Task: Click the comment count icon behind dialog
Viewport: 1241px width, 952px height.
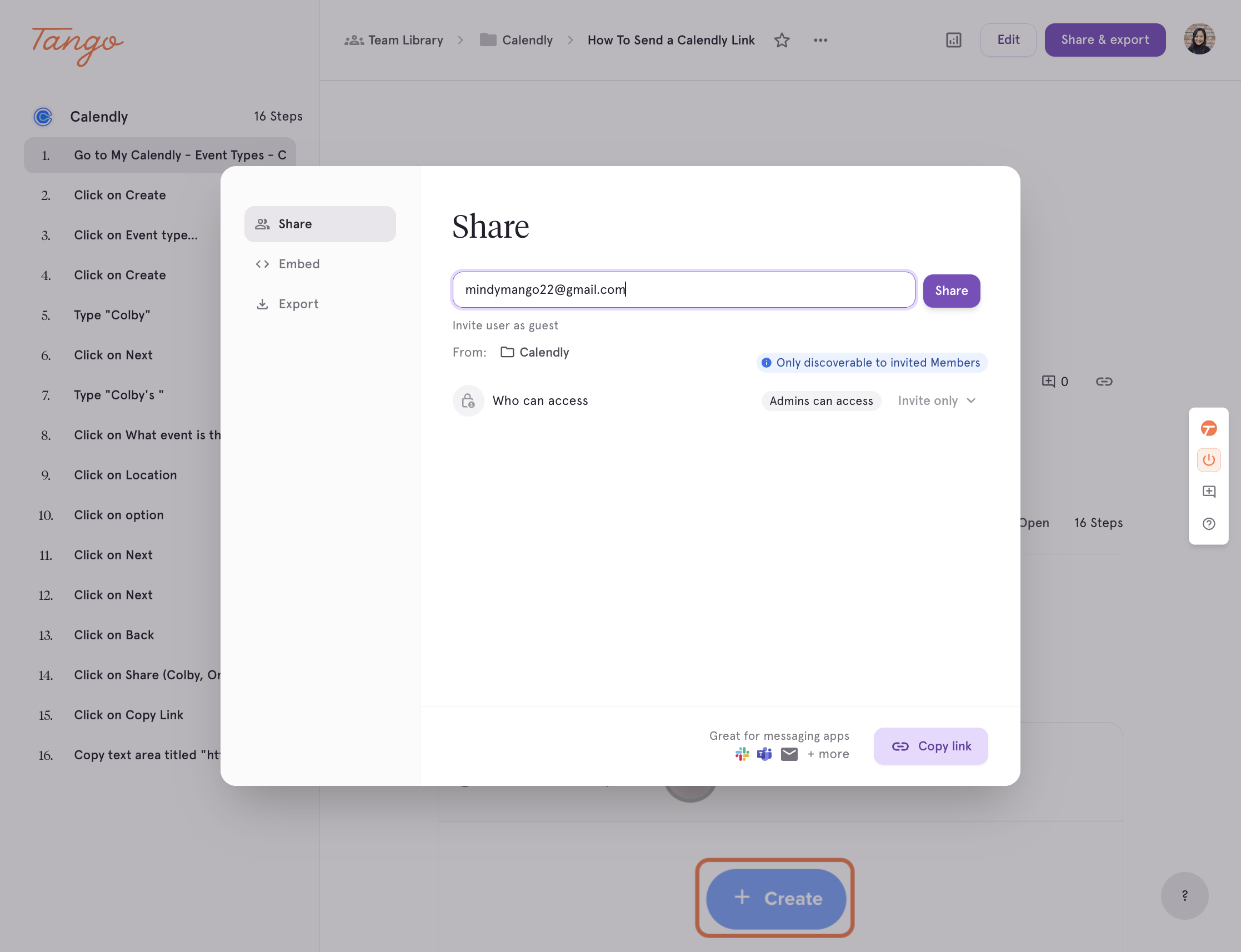Action: tap(1048, 382)
